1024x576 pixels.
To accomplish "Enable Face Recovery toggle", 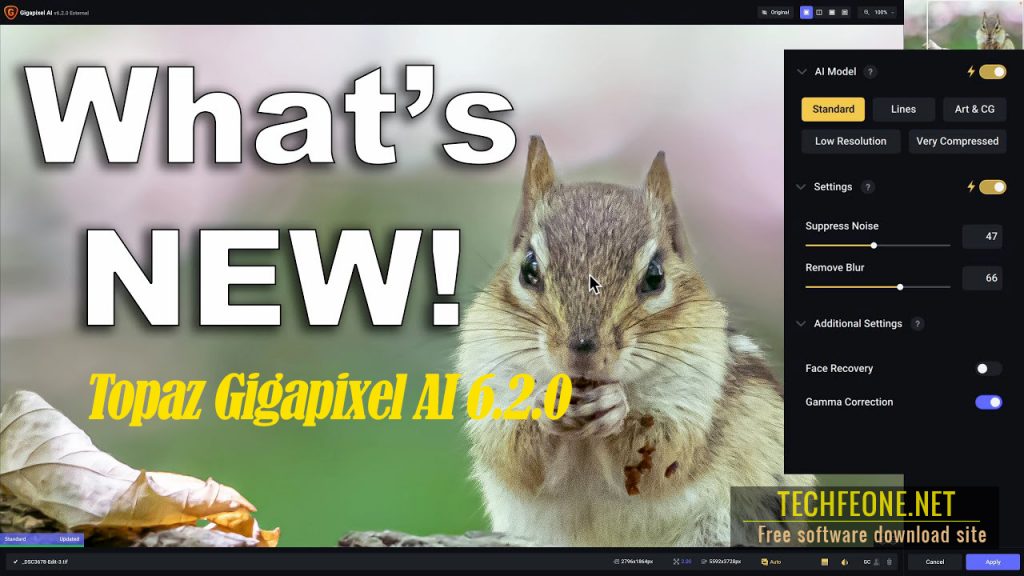I will point(988,369).
